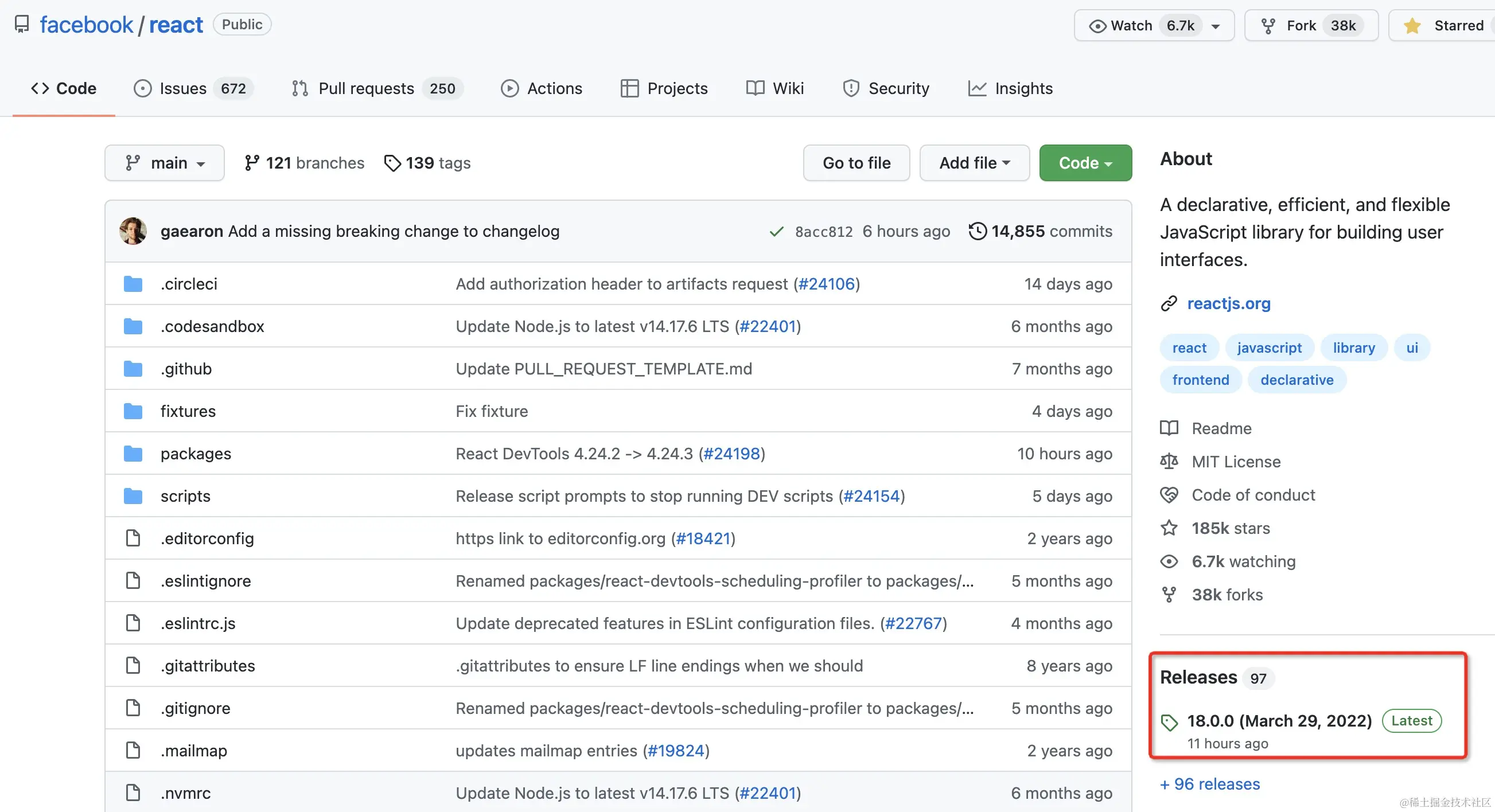The image size is (1495, 812).
Task: View the 14,855 commits history
Action: [1041, 232]
